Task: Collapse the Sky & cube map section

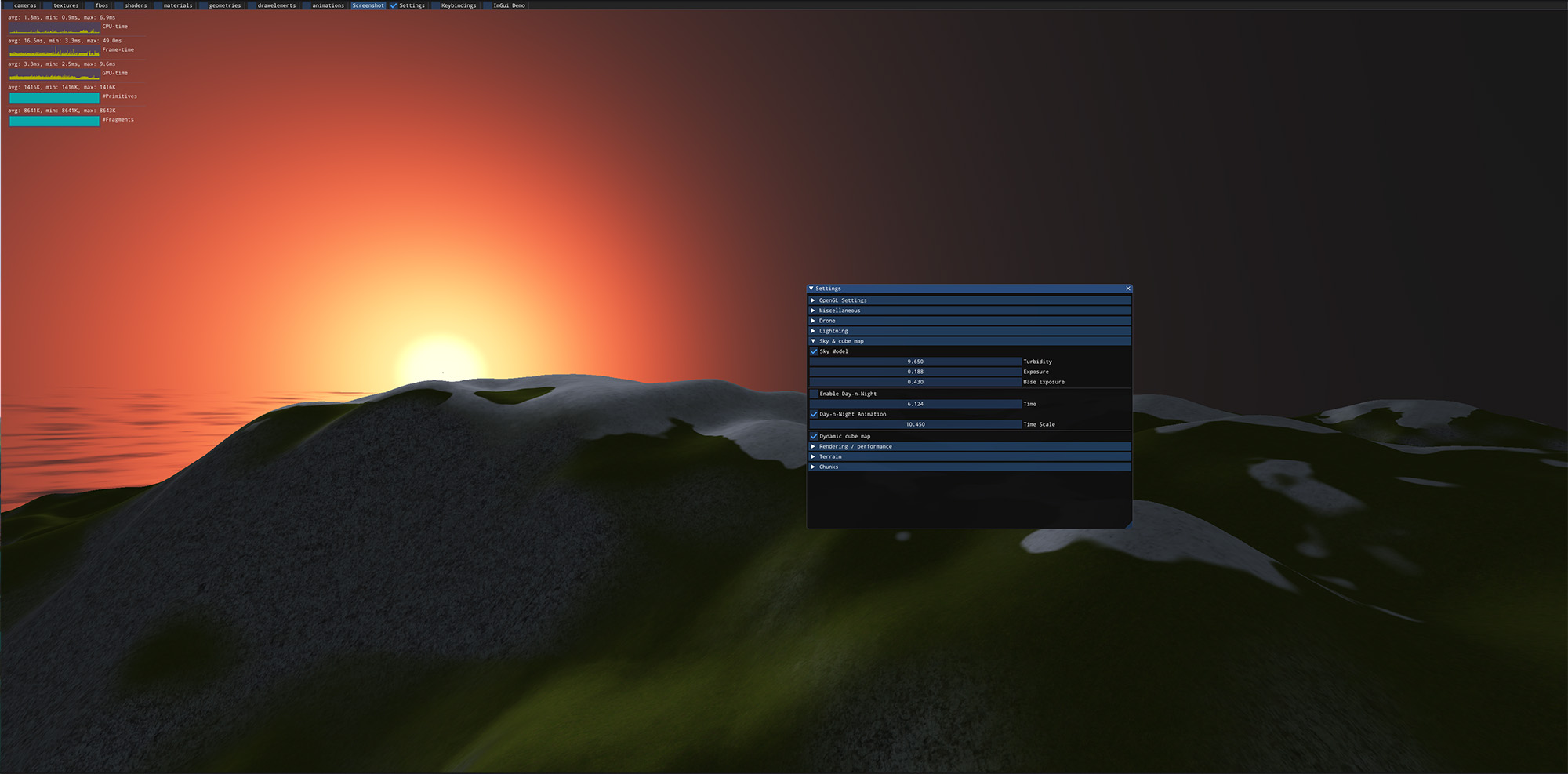Action: 970,341
